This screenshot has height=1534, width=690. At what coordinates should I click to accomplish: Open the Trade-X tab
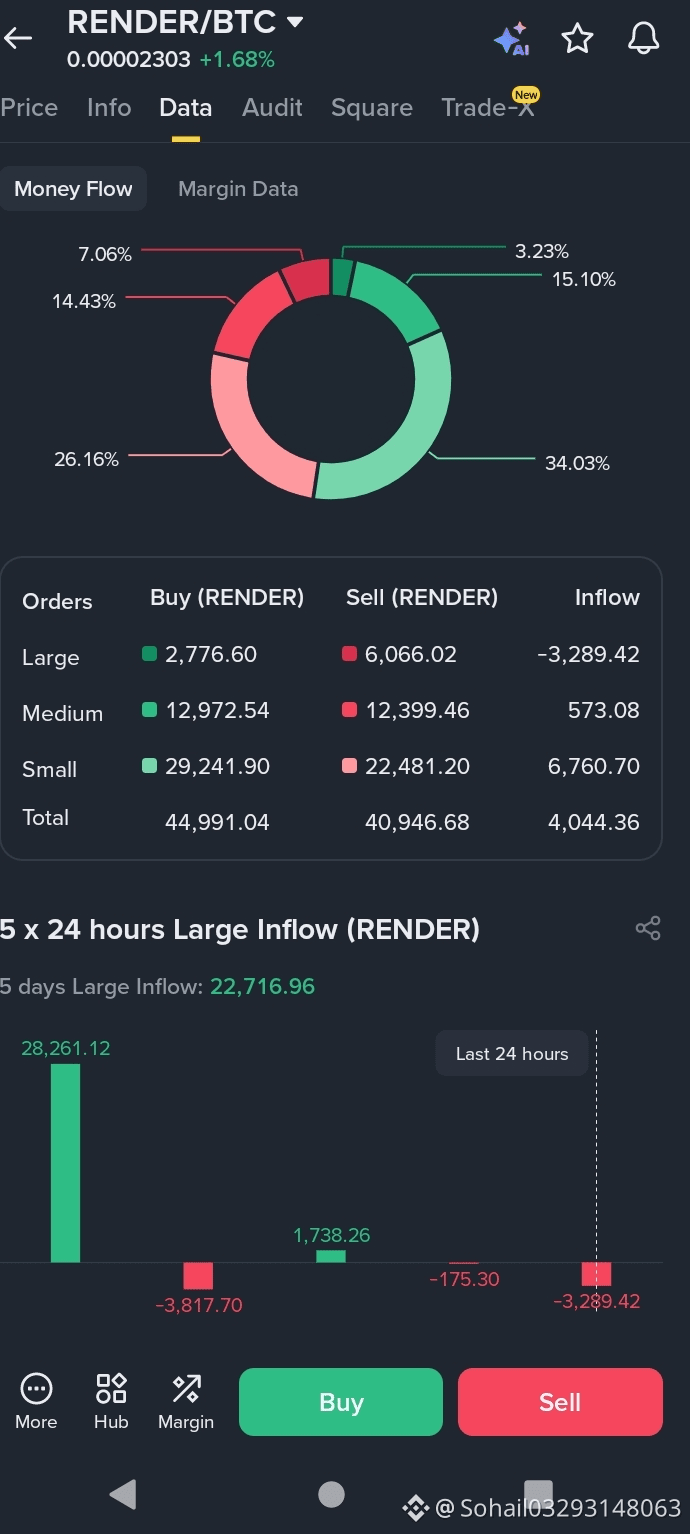(x=489, y=107)
